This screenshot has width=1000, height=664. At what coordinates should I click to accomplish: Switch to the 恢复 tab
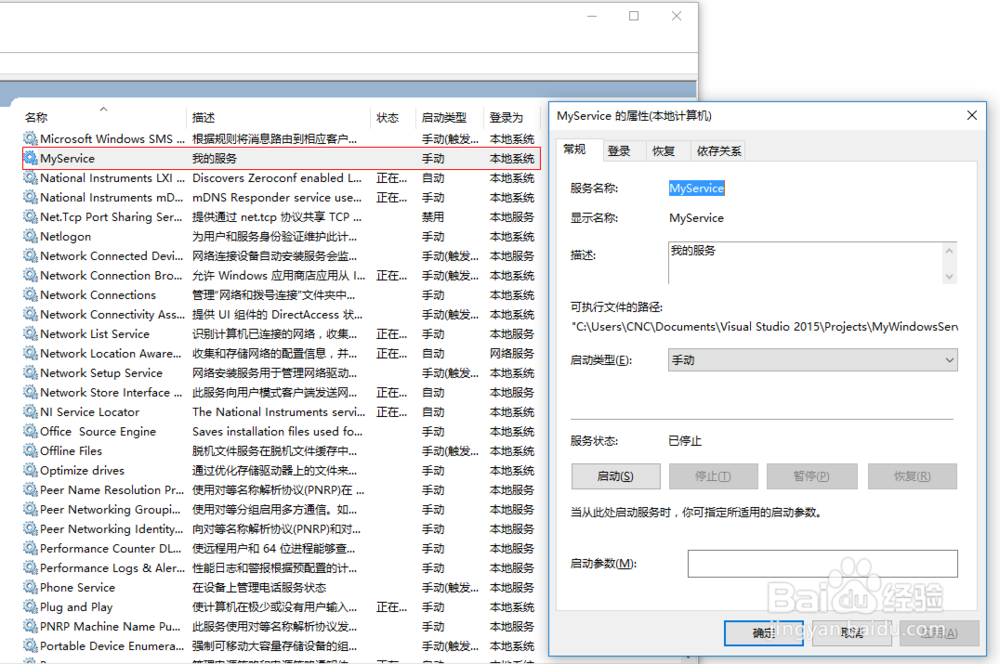pos(662,149)
